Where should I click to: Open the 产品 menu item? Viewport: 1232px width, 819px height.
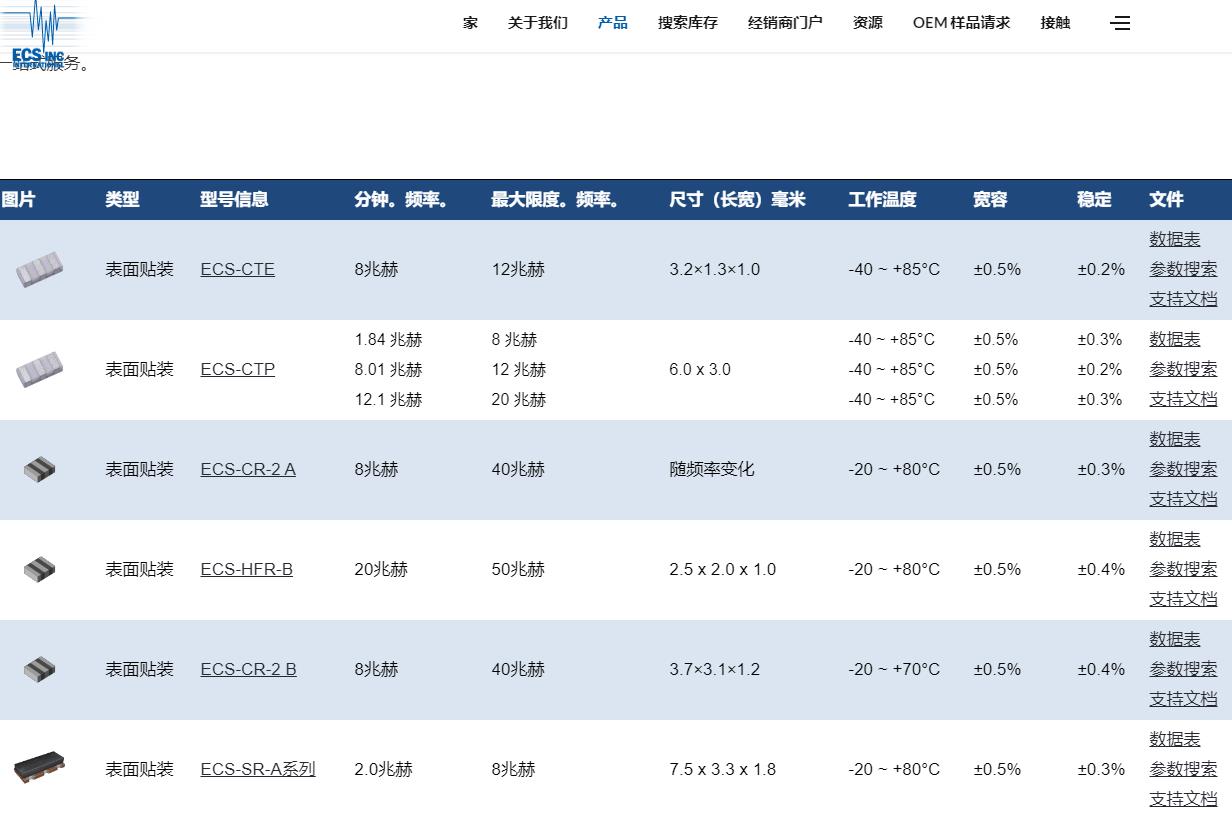pos(612,23)
